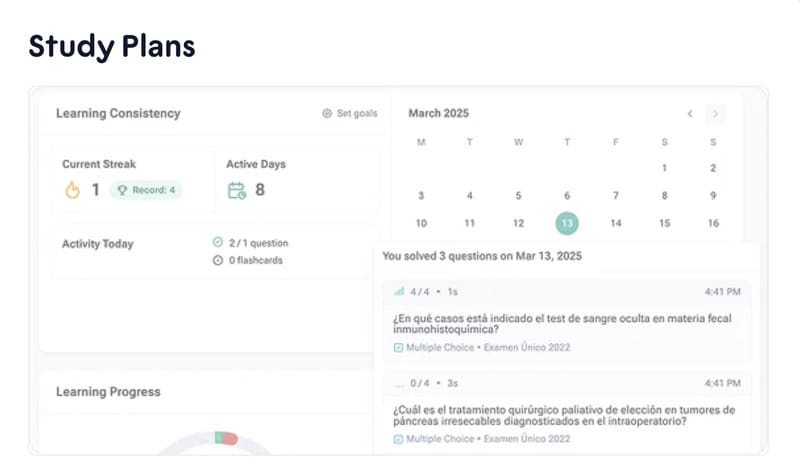800x470 pixels.
Task: Select March 13 on the calendar
Action: [567, 223]
